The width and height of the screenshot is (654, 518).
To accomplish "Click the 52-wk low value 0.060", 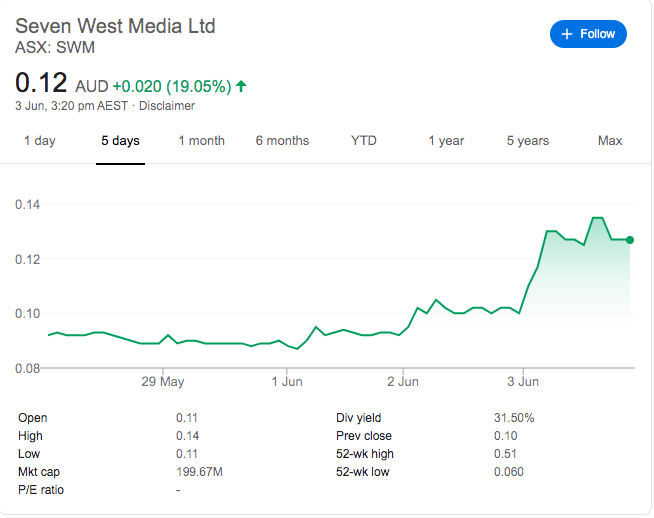I will [508, 472].
